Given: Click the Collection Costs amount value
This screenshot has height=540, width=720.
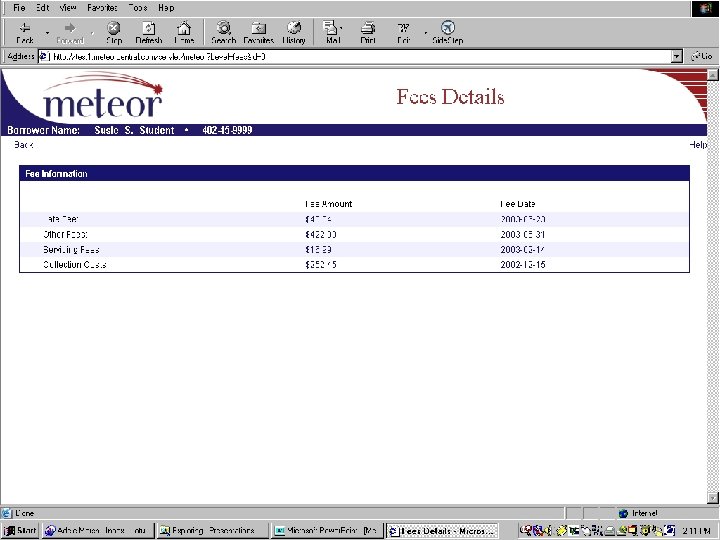Looking at the screenshot, I should (x=321, y=264).
